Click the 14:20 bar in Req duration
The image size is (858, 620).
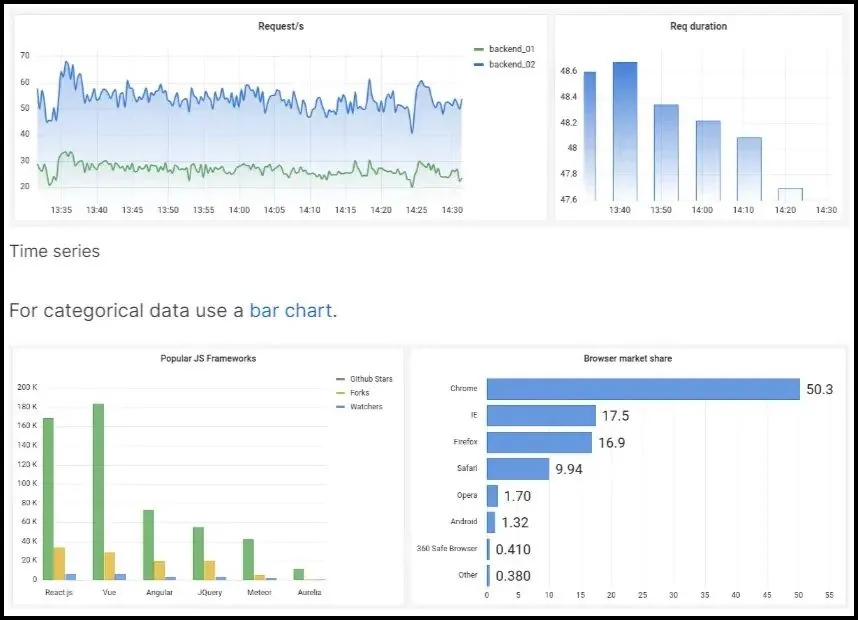[x=791, y=194]
